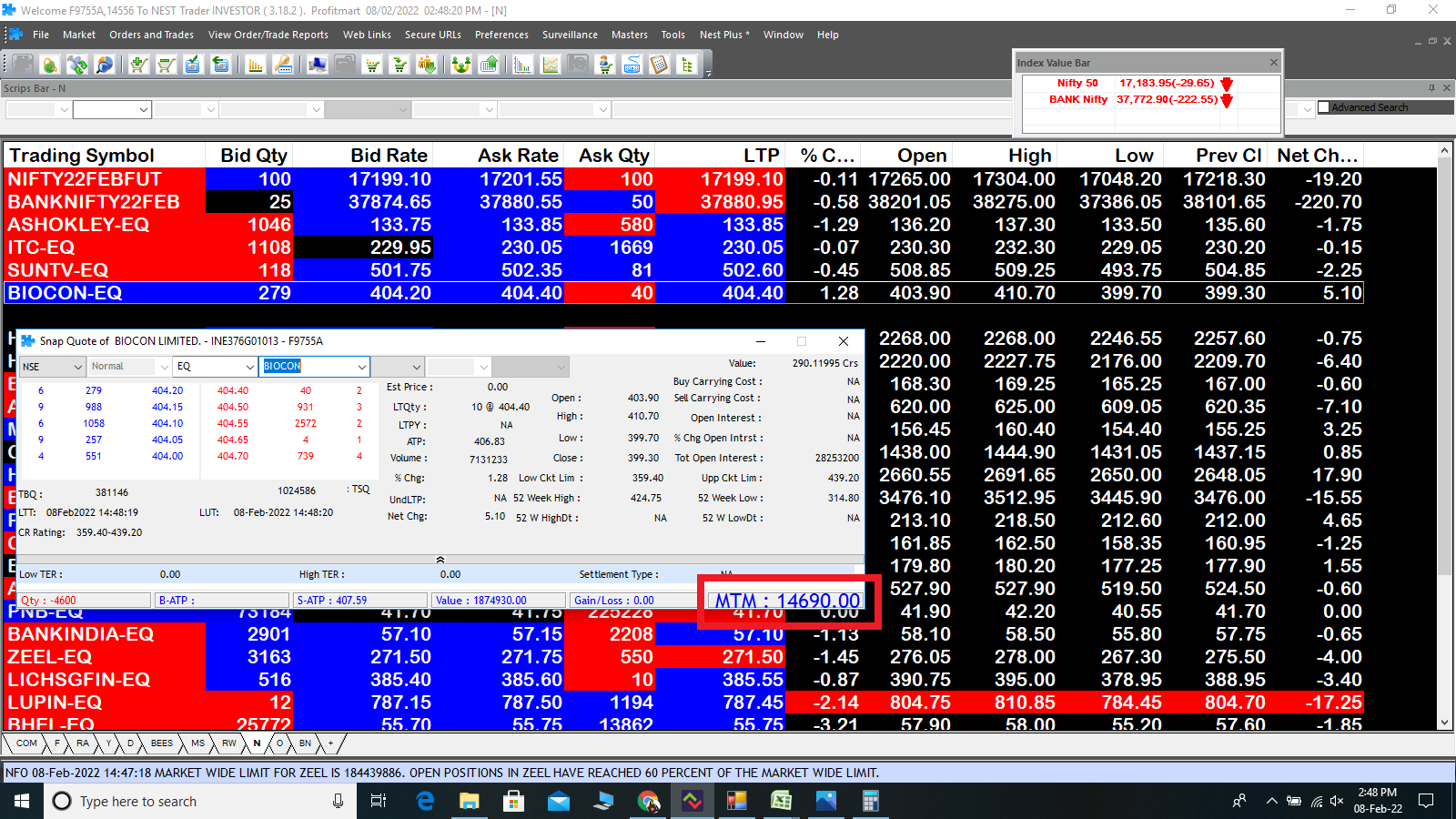
Task: Select the LUPIN-EQ trading symbol row
Action: tap(684, 703)
